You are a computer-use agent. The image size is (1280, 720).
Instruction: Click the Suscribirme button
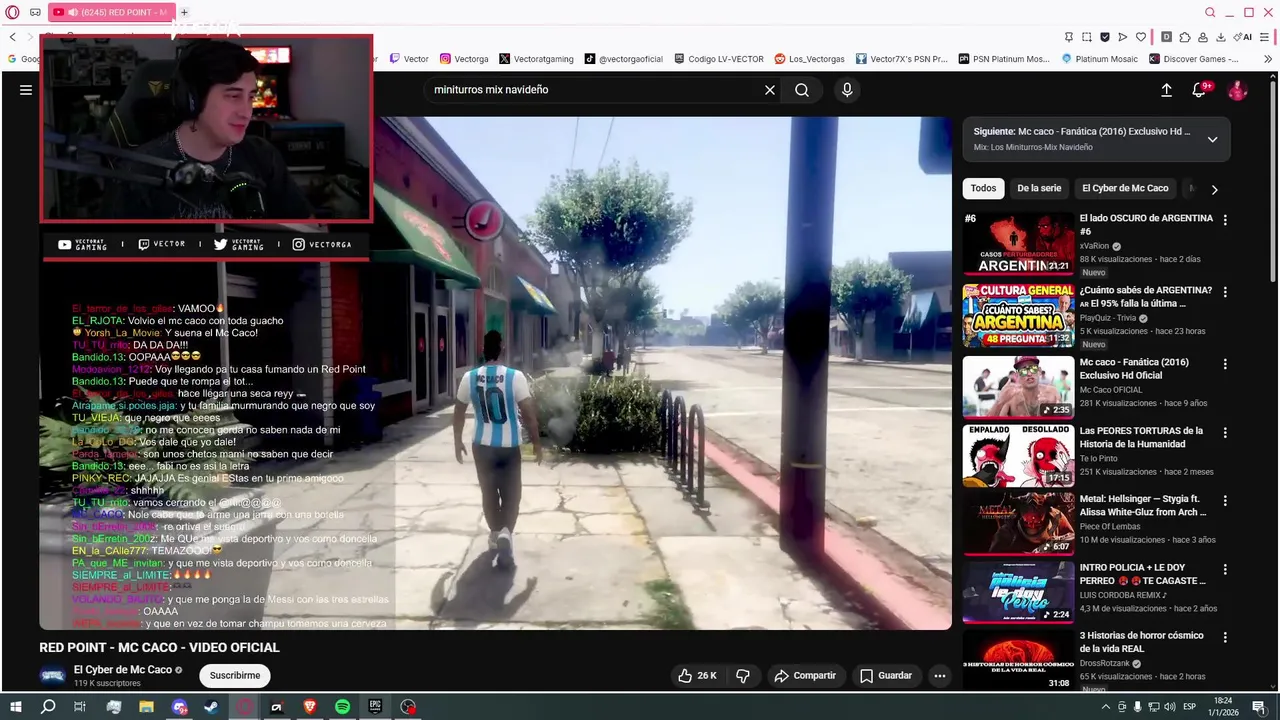pyautogui.click(x=235, y=676)
